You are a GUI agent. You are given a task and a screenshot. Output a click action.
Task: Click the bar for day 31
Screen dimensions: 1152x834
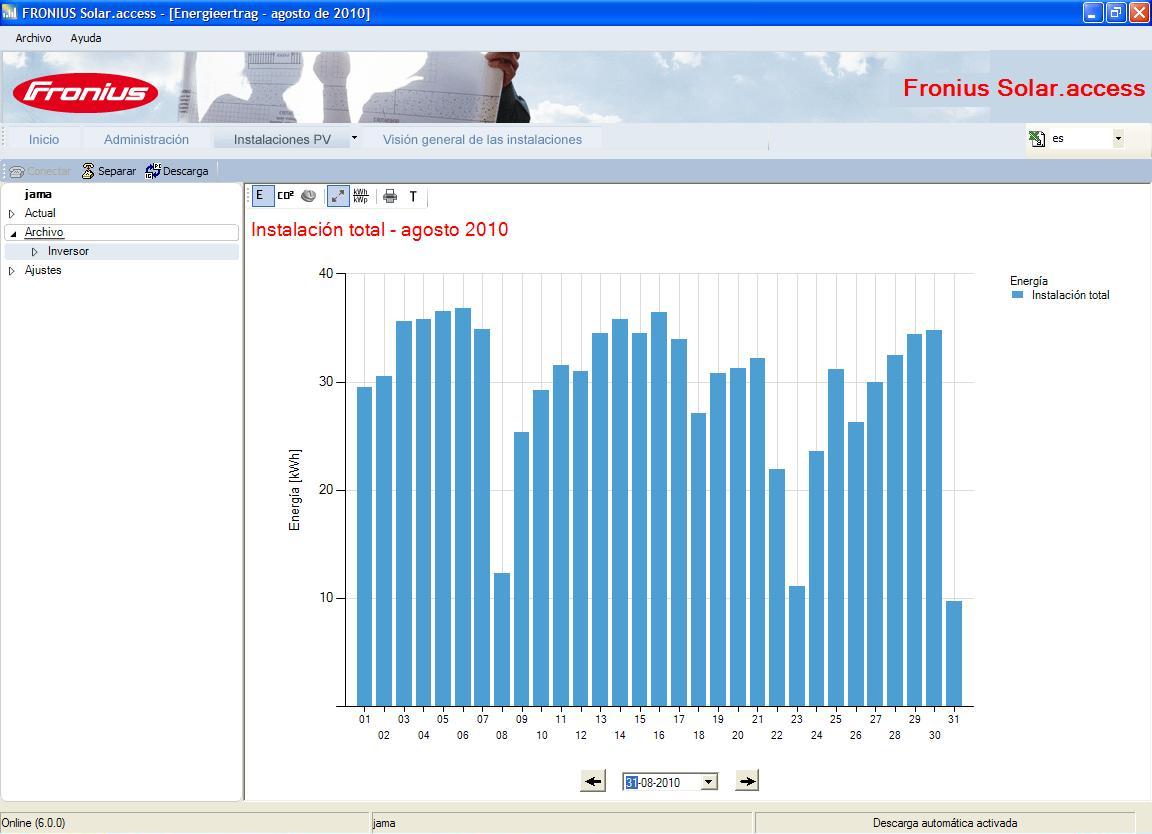(954, 654)
